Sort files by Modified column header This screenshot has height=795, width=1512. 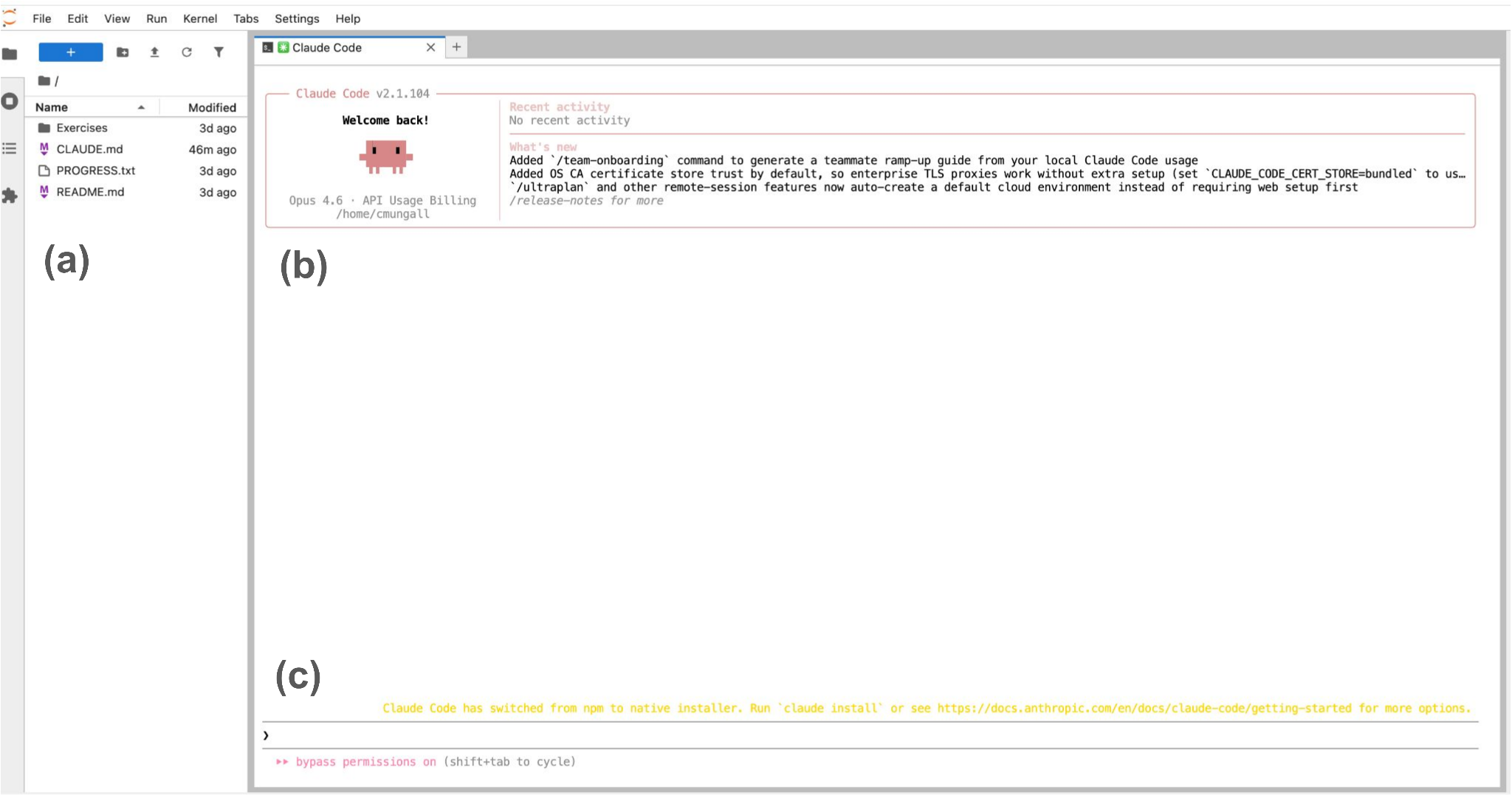coord(204,107)
